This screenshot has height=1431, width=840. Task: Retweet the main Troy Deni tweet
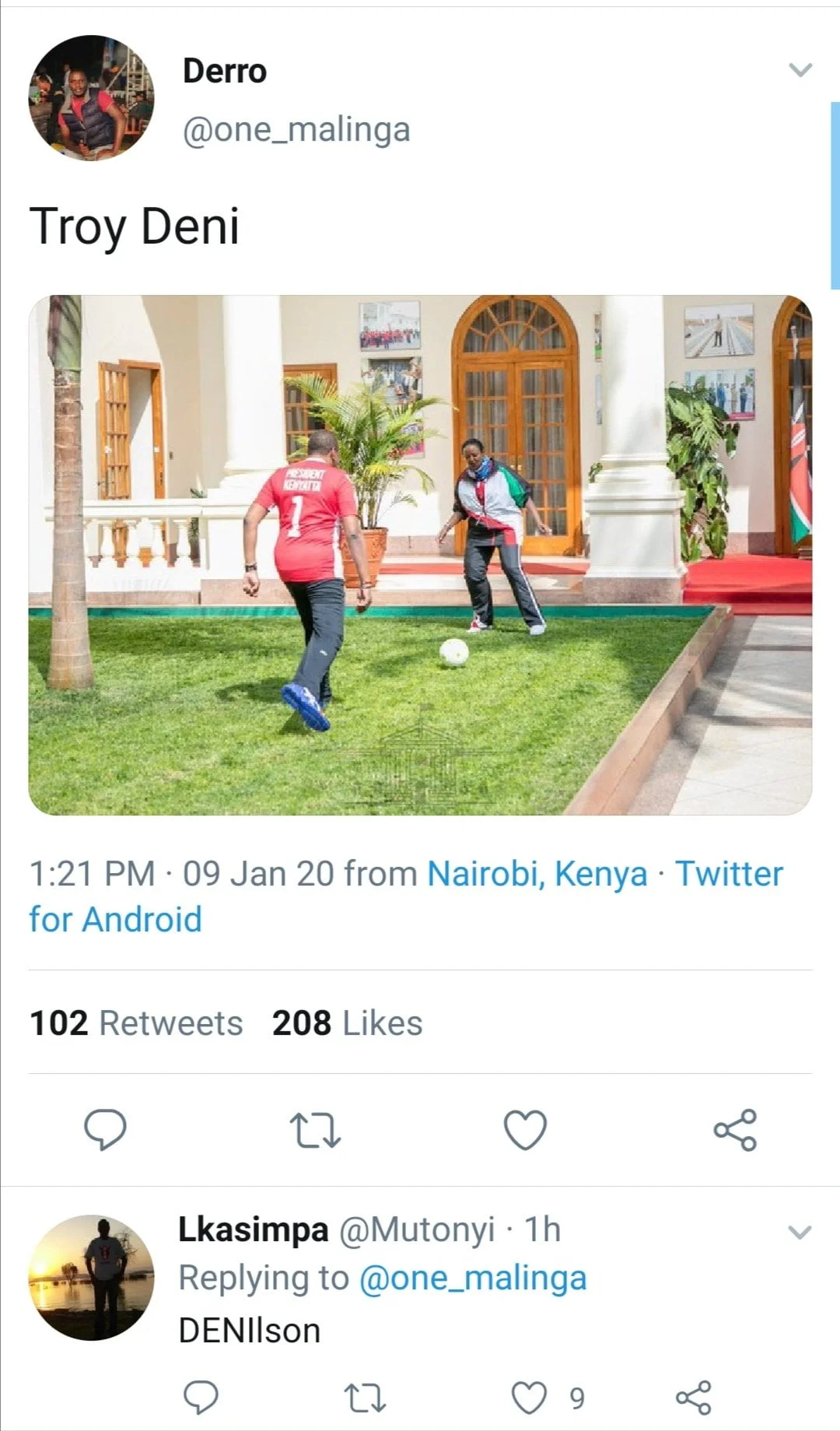click(x=314, y=1130)
